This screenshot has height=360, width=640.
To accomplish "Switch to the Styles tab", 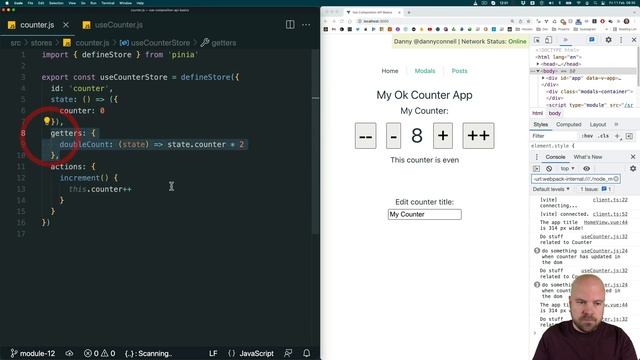I will coord(540,124).
